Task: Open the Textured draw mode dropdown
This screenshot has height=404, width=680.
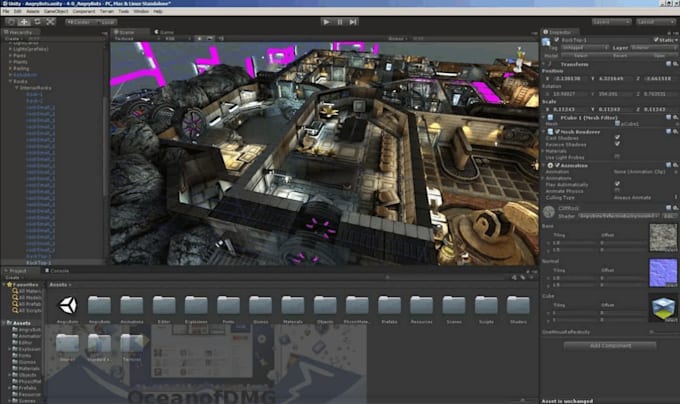Action: click(137, 39)
